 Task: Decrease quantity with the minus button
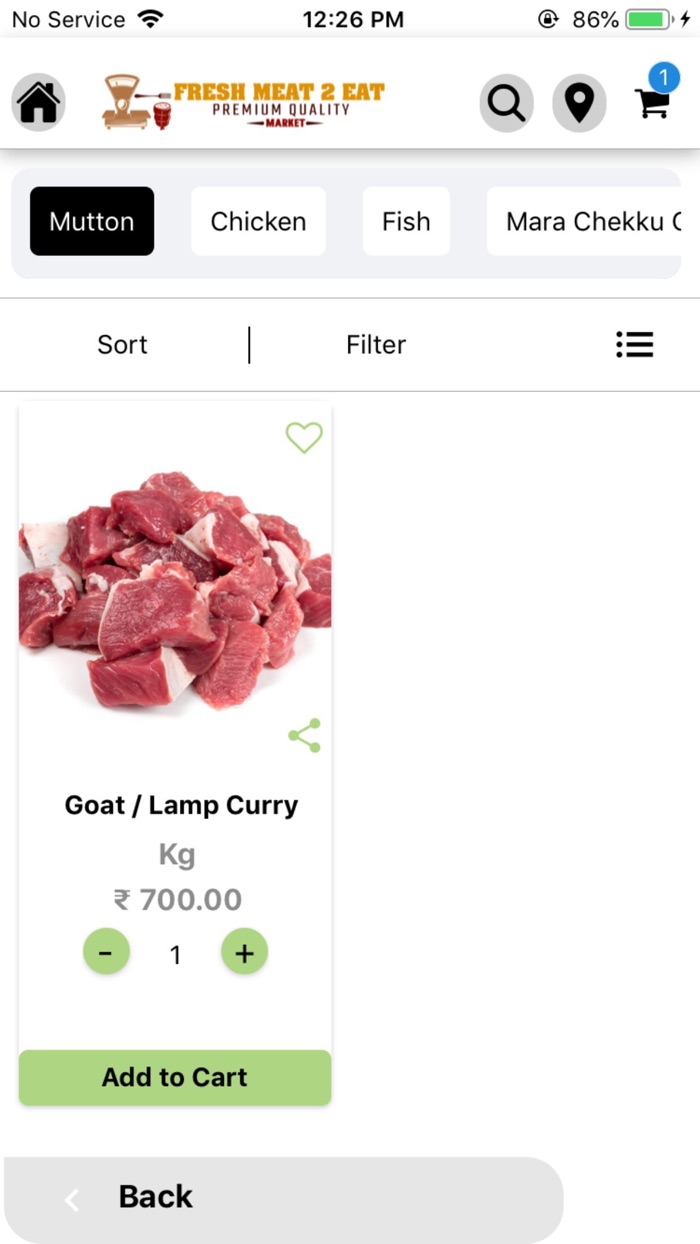click(107, 952)
